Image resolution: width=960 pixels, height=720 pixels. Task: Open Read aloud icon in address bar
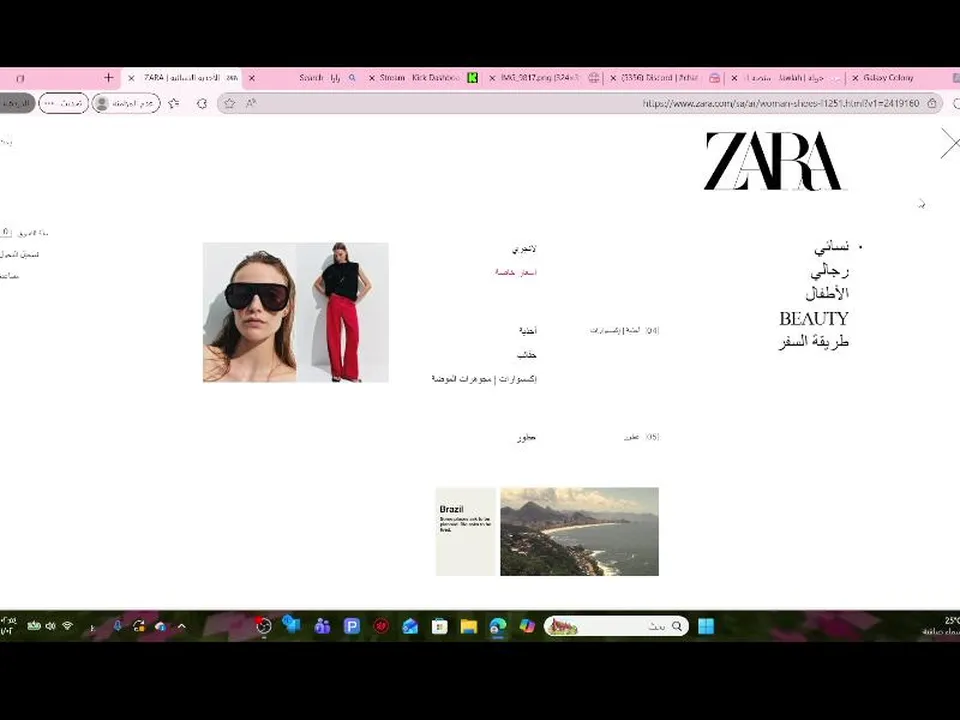click(x=250, y=103)
